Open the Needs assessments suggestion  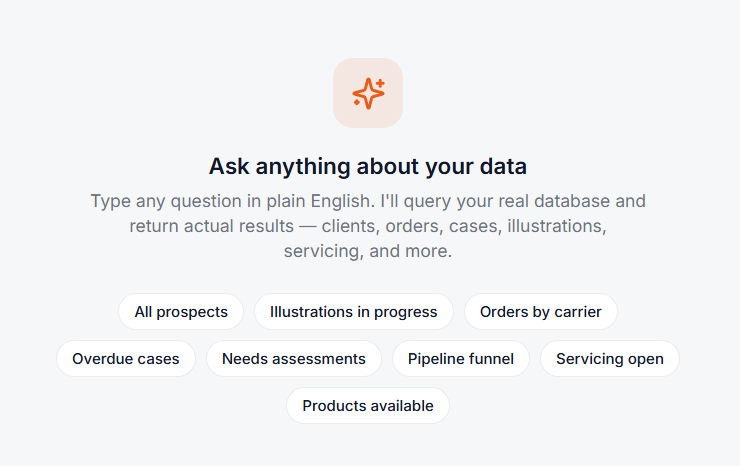coord(294,359)
